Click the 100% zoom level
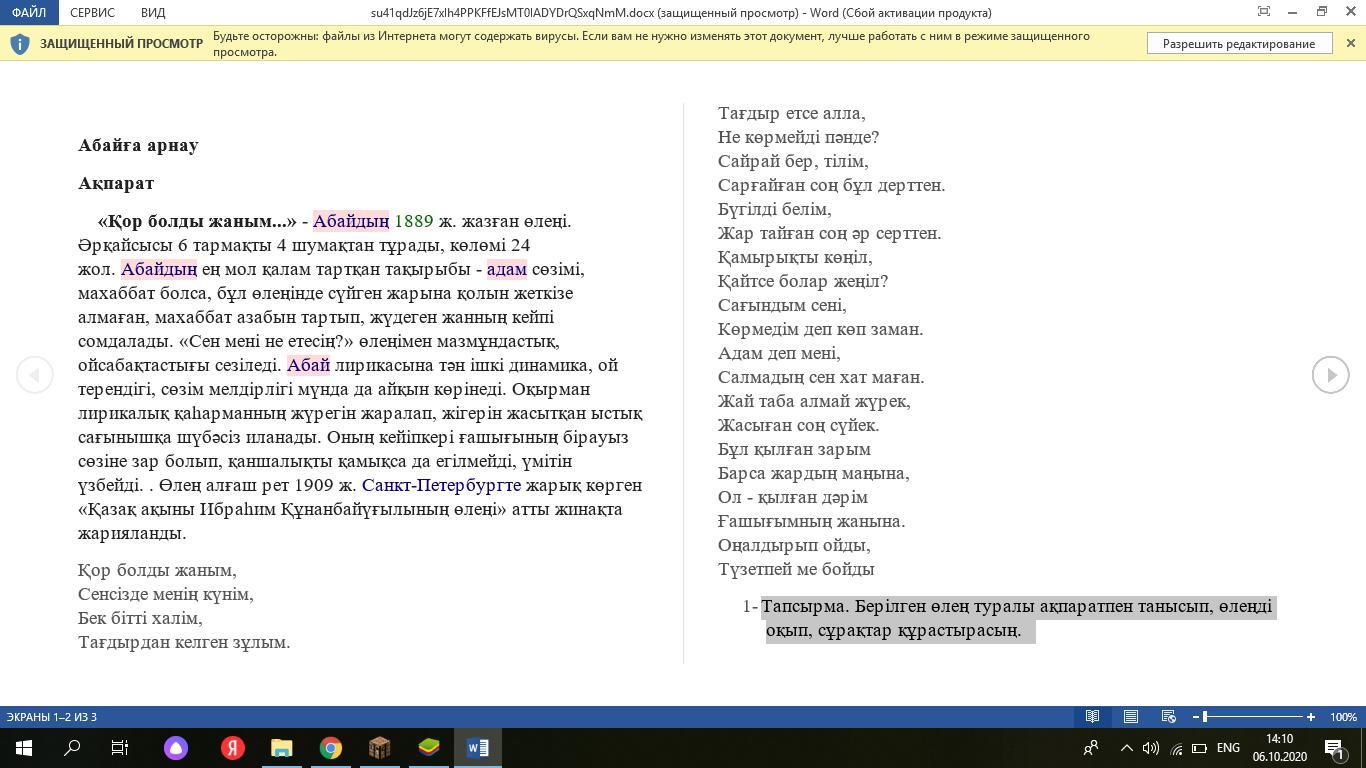1366x768 pixels. pos(1343,717)
